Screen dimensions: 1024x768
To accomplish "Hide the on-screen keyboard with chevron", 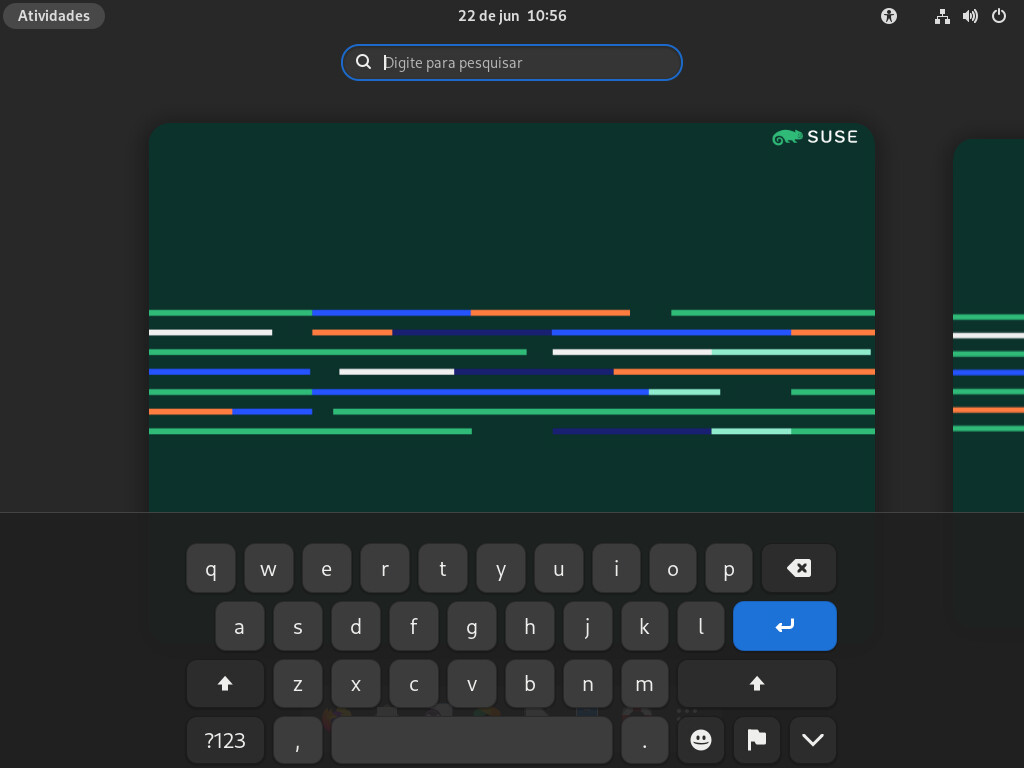I will [812, 740].
